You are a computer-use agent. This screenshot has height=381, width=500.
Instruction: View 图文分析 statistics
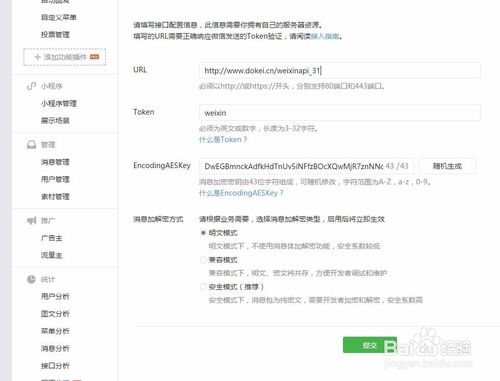tap(55, 314)
